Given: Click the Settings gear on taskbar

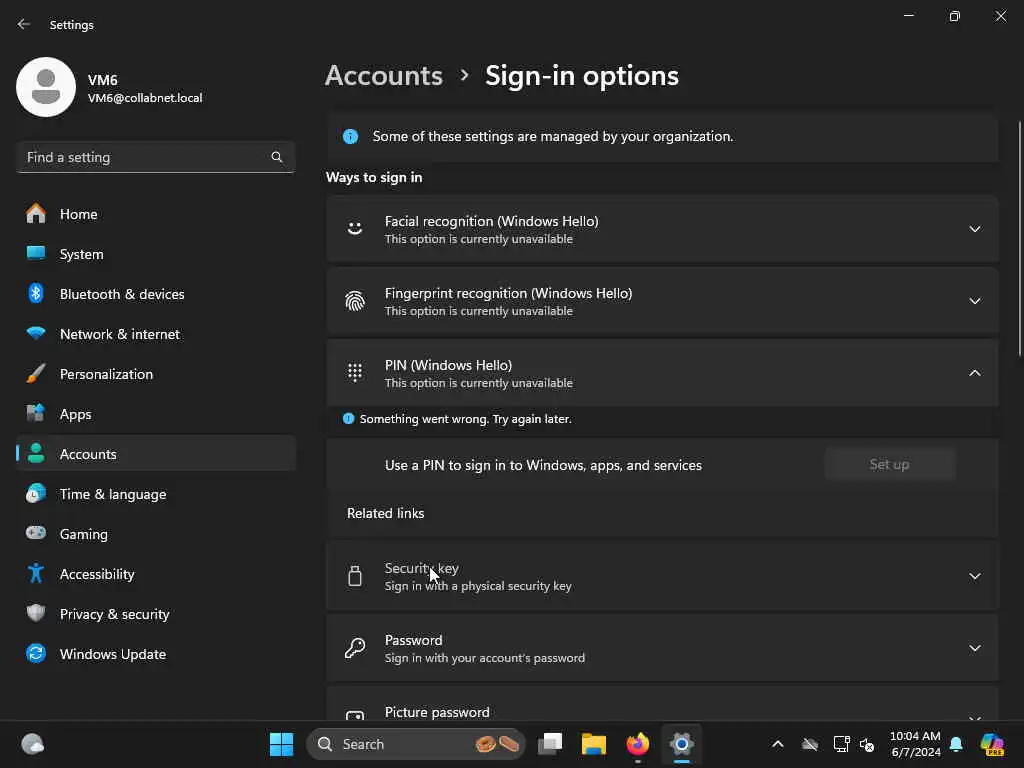Looking at the screenshot, I should click(681, 744).
